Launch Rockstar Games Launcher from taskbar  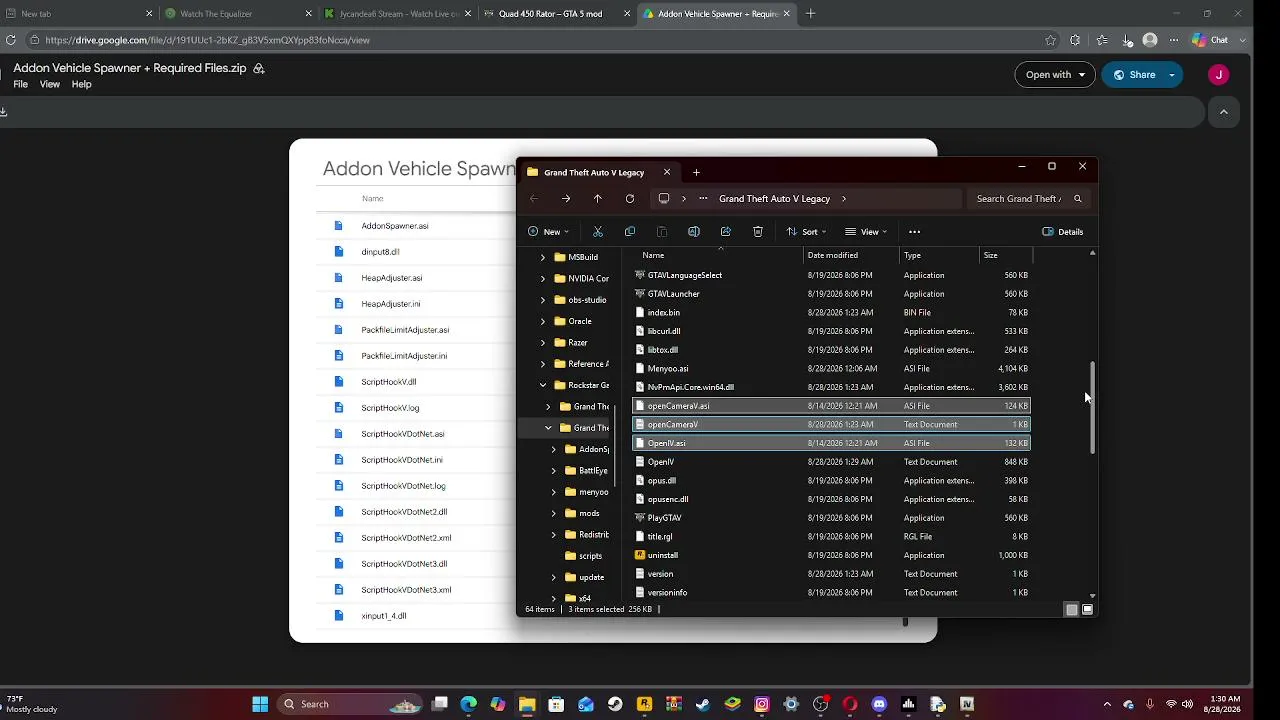[x=645, y=704]
